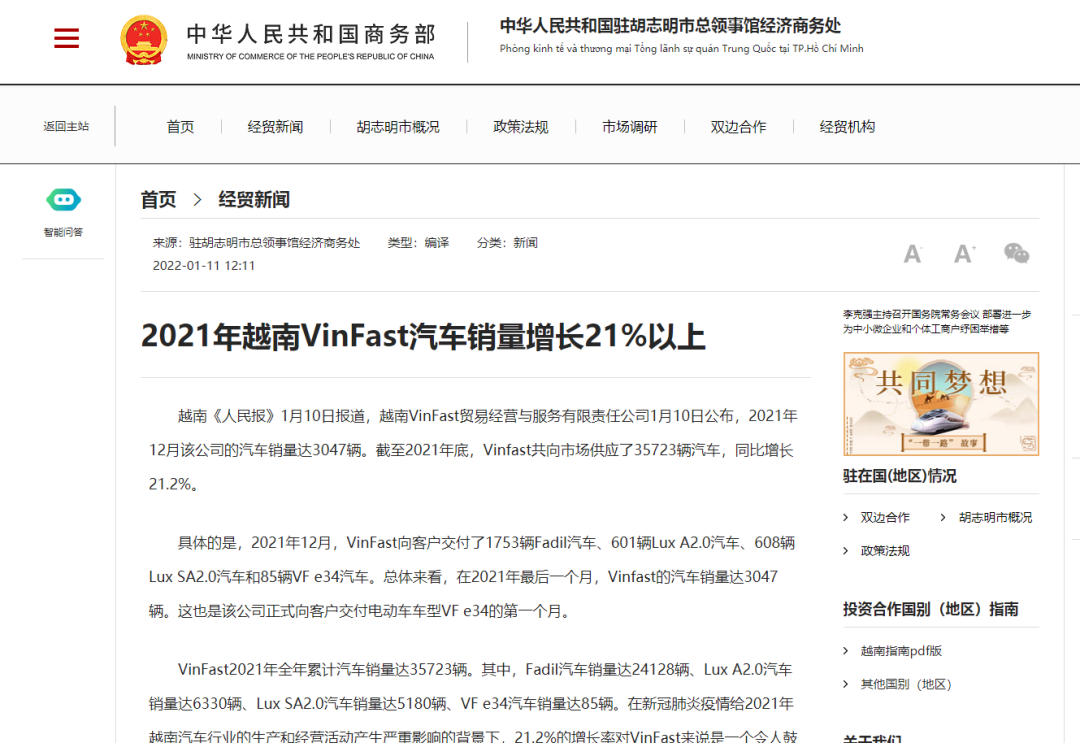Screen dimensions: 1080x743
Task: Open the hamburger menu icon
Action: [x=66, y=38]
